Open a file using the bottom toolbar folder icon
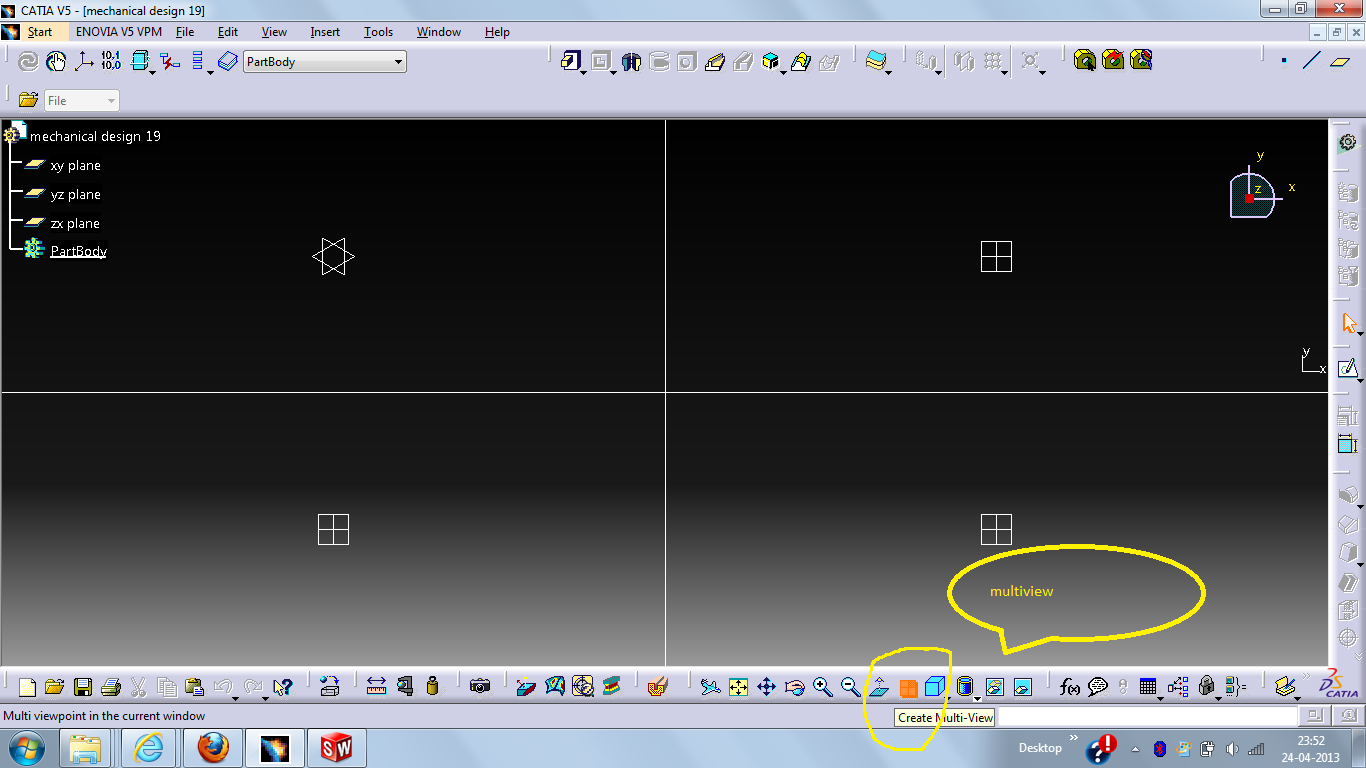 54,687
